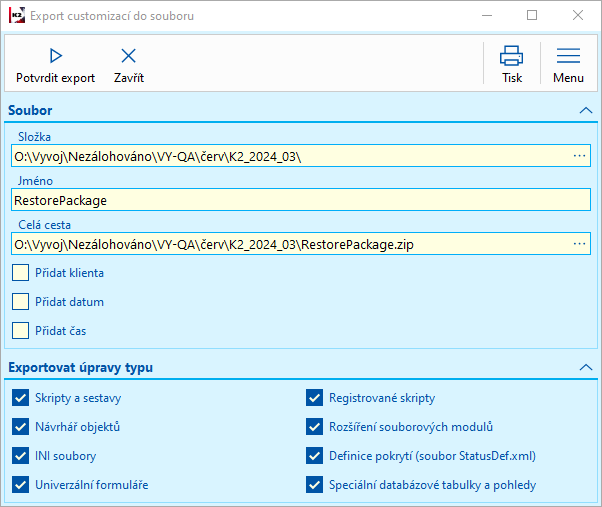Click the K2 application icon in title bar

coord(16,16)
